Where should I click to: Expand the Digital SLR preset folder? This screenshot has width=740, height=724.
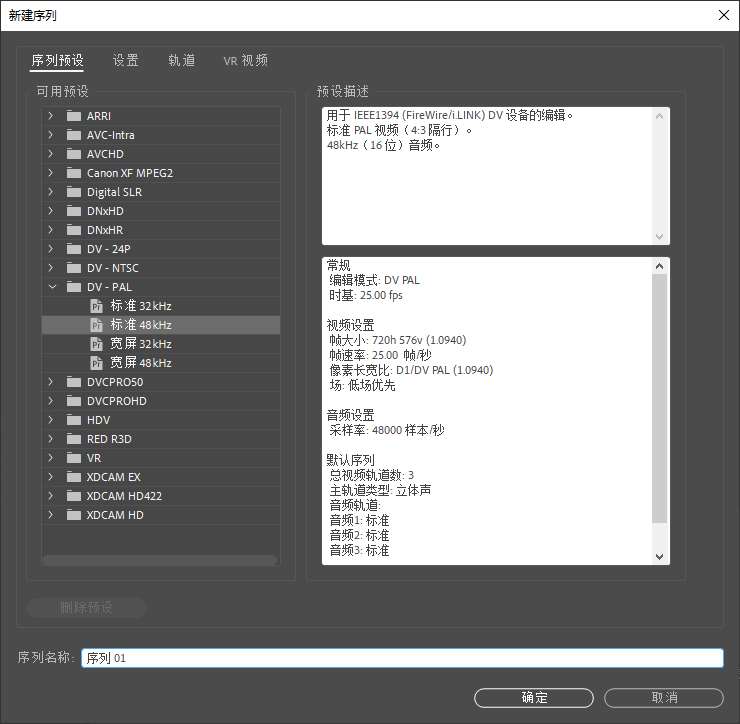(x=51, y=192)
